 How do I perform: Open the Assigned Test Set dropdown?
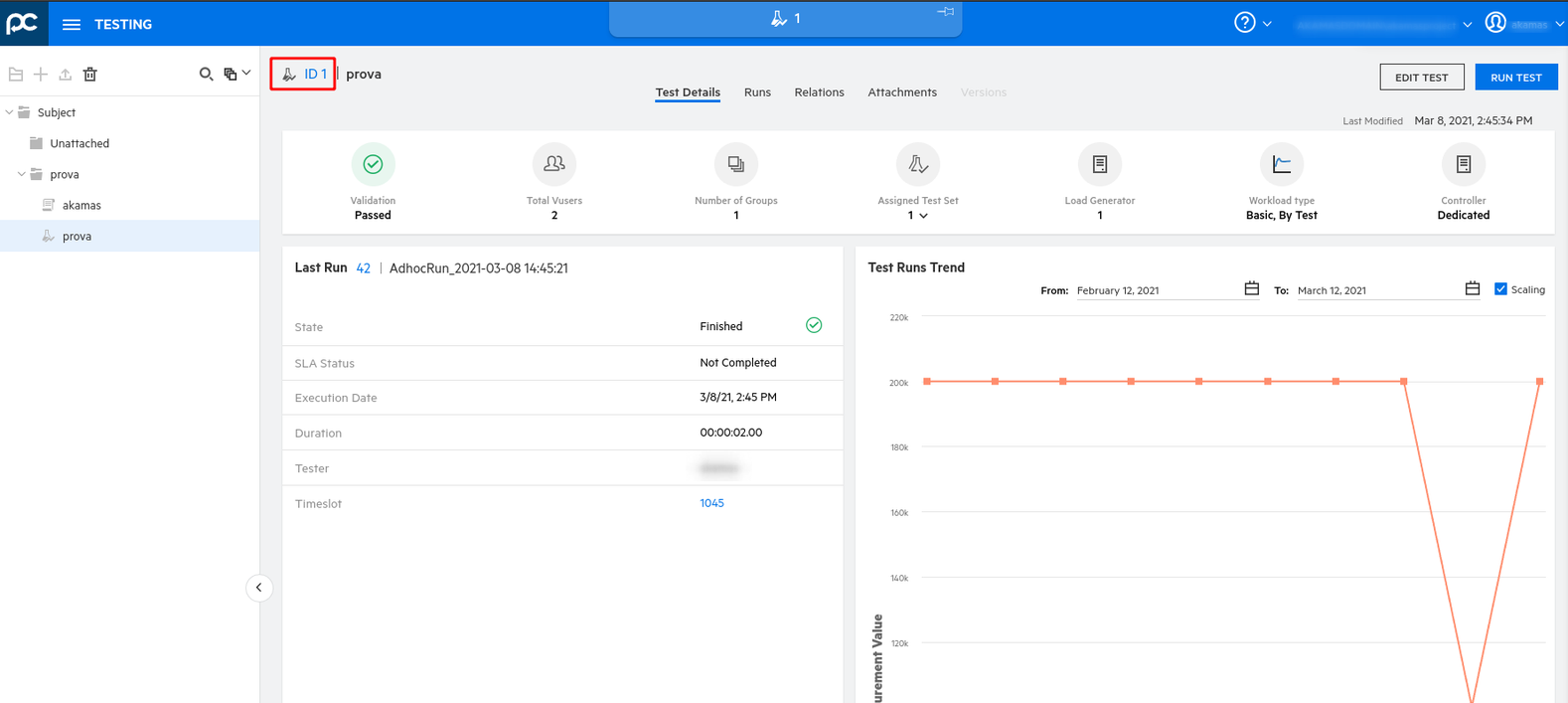[923, 216]
